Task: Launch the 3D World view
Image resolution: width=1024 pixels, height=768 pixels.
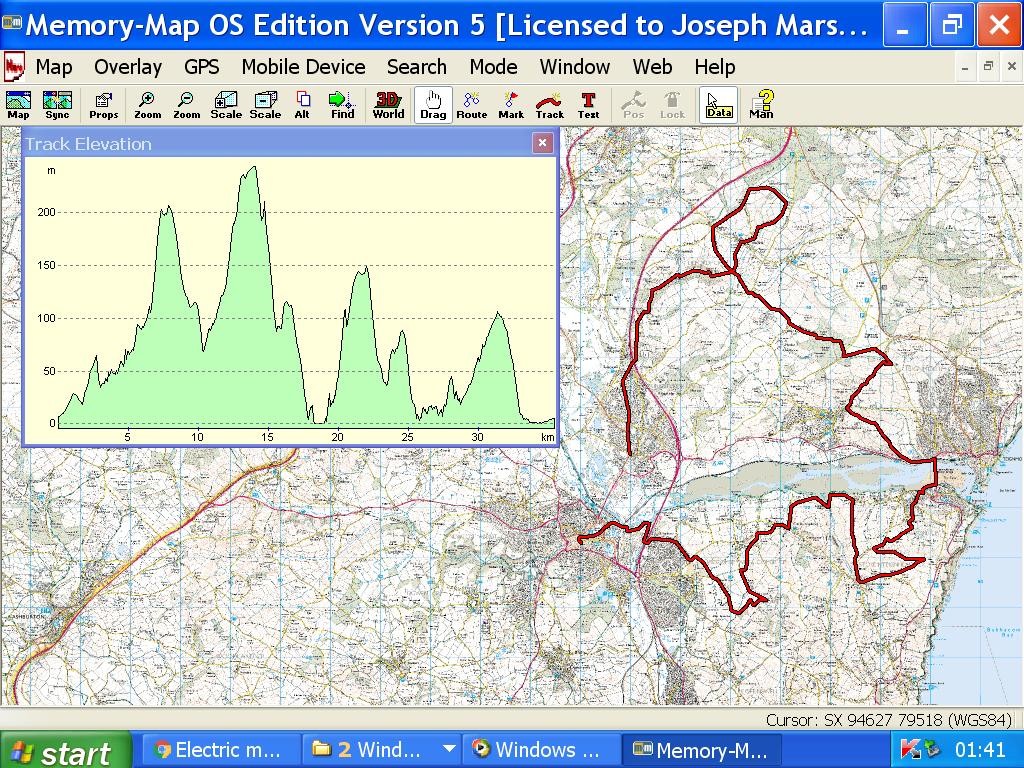Action: pos(388,105)
